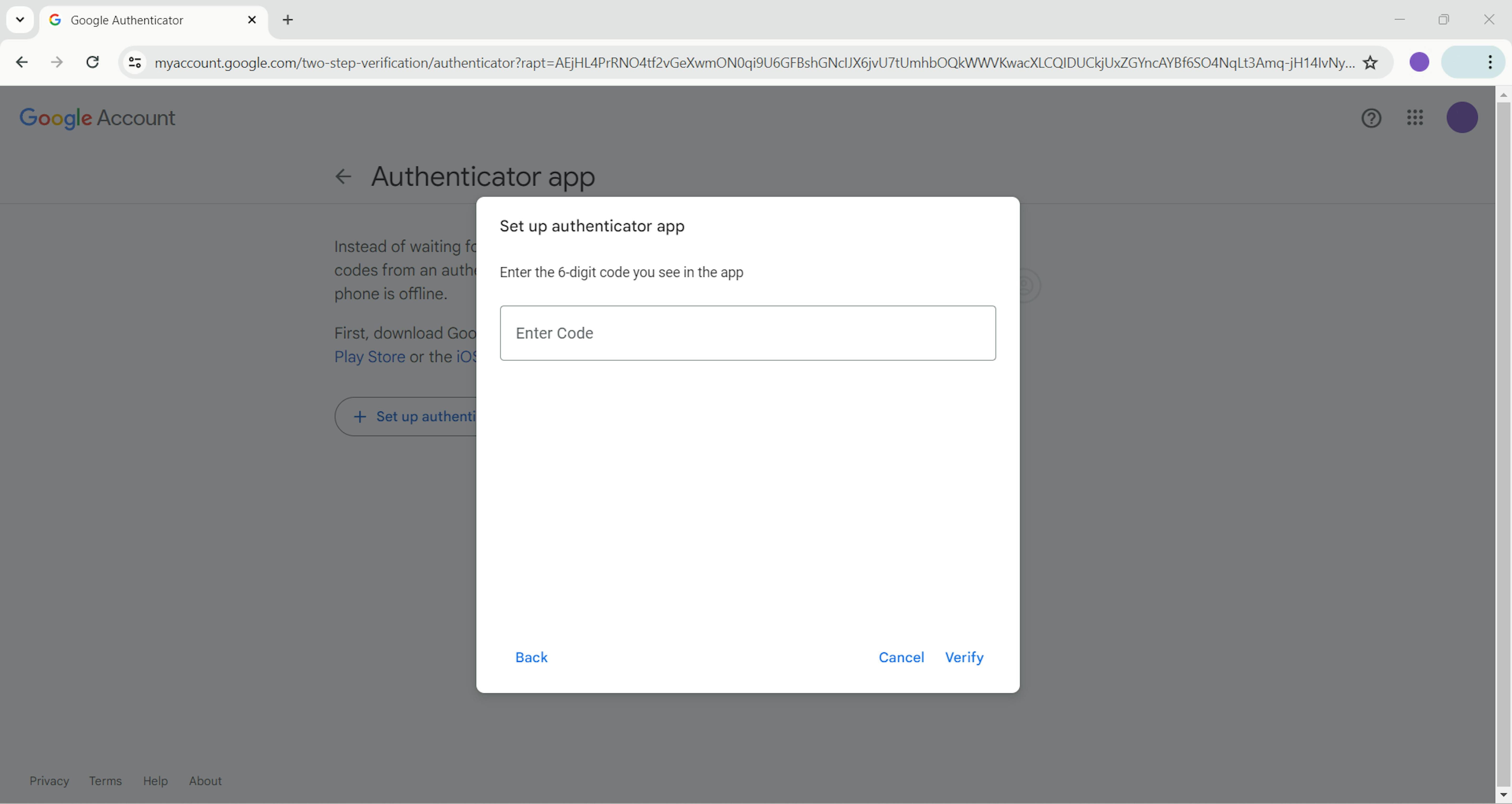The width and height of the screenshot is (1512, 804).
Task: Open the Privacy footer link
Action: click(49, 781)
